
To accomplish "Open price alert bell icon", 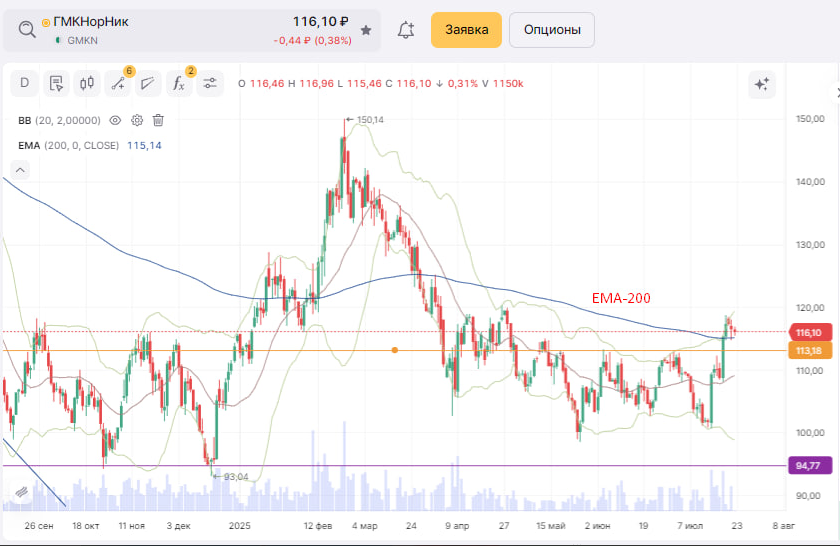I will (x=405, y=30).
